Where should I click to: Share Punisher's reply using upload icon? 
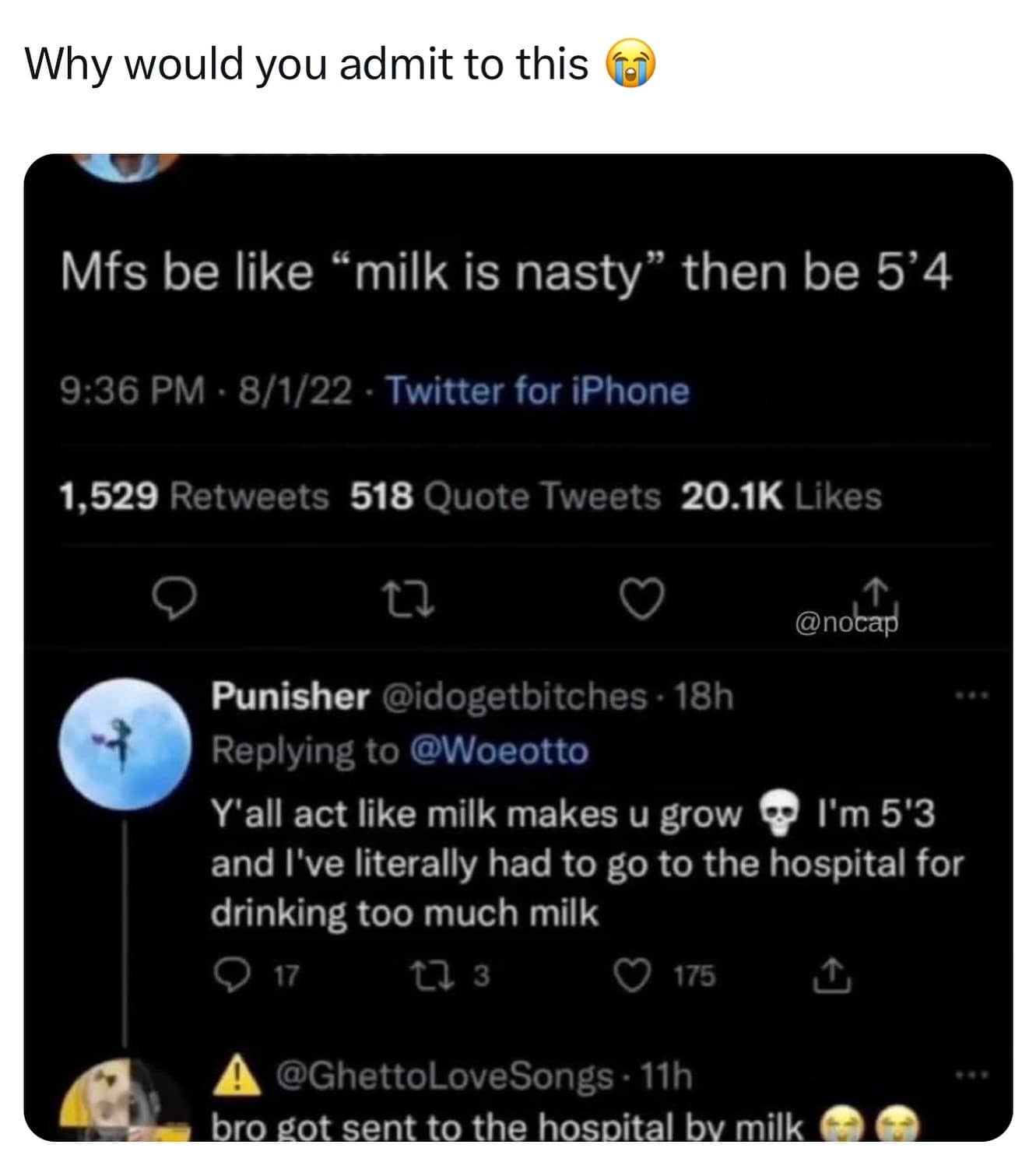tap(831, 976)
